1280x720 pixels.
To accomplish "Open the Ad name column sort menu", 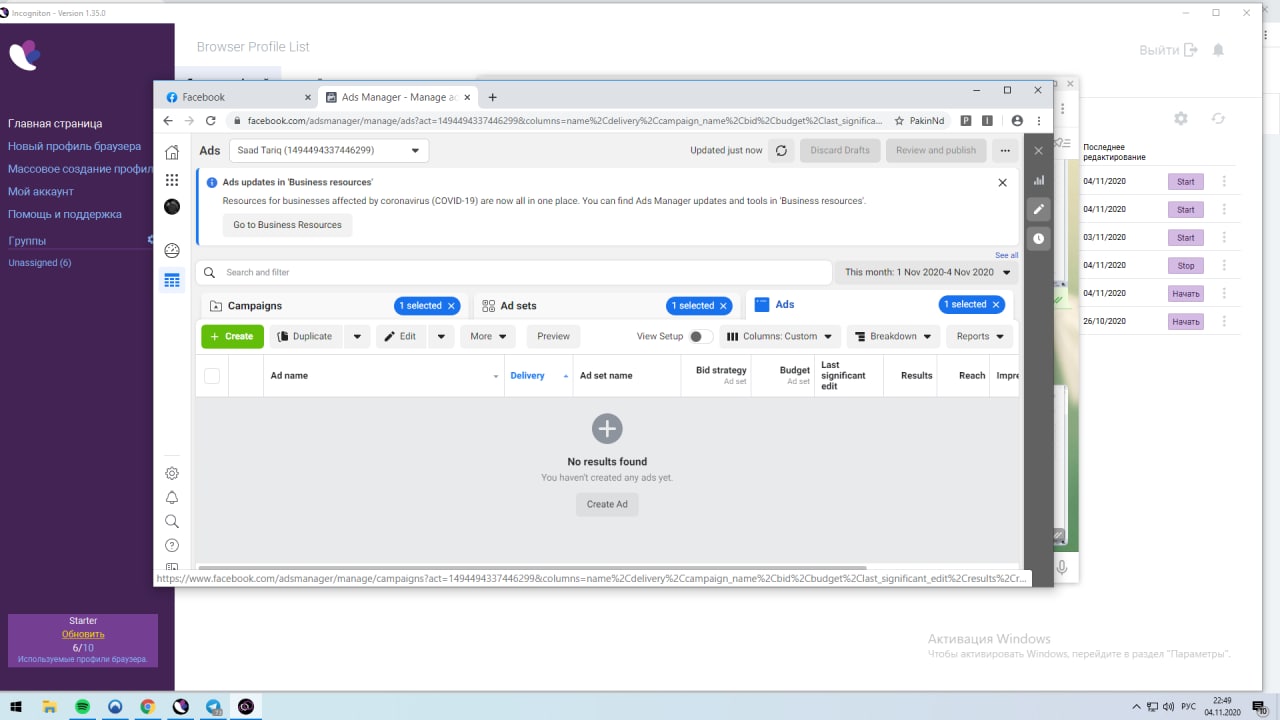I will coord(496,377).
